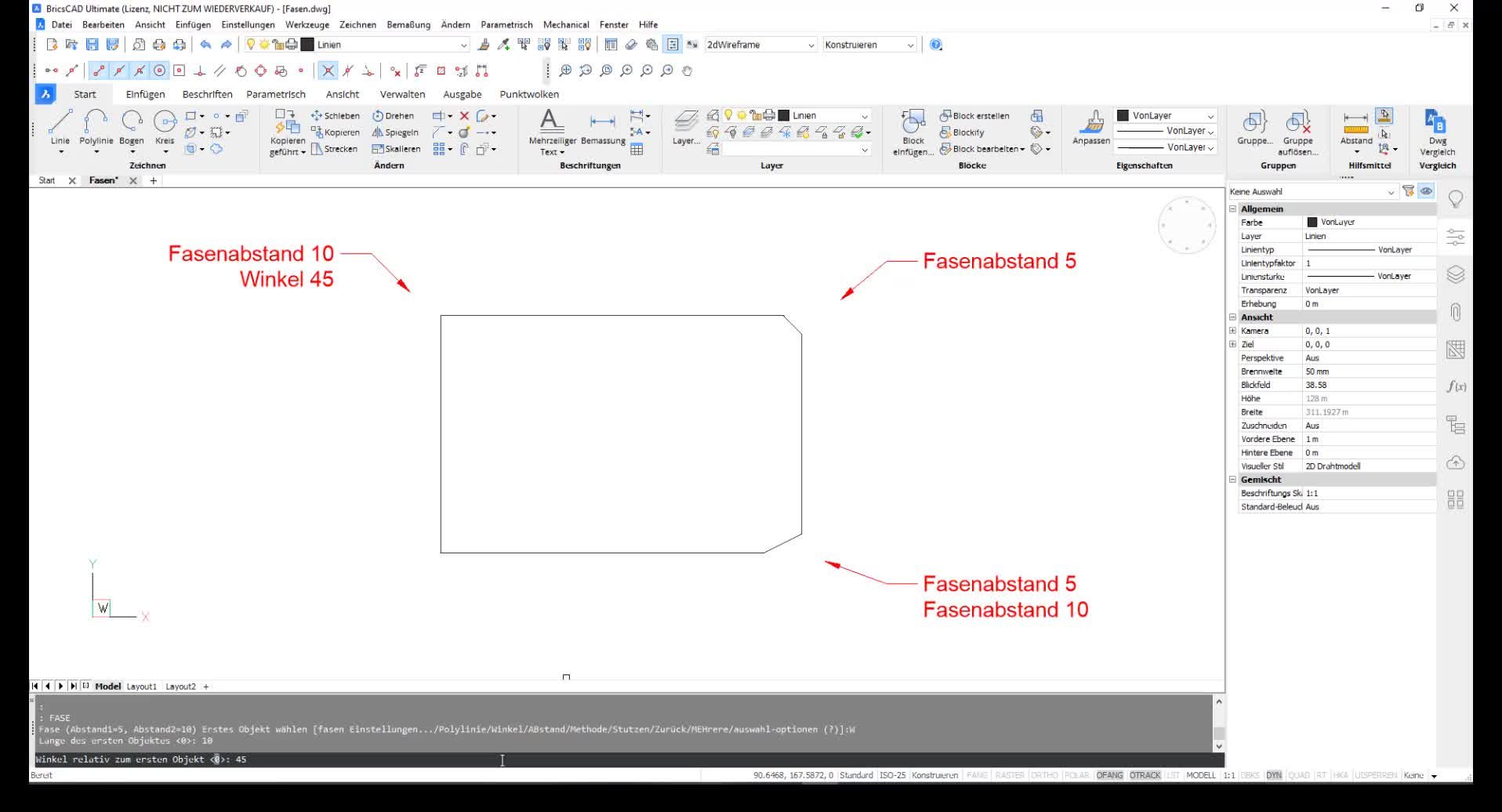
Task: Toggle RASTER in status bar
Action: click(x=1010, y=775)
